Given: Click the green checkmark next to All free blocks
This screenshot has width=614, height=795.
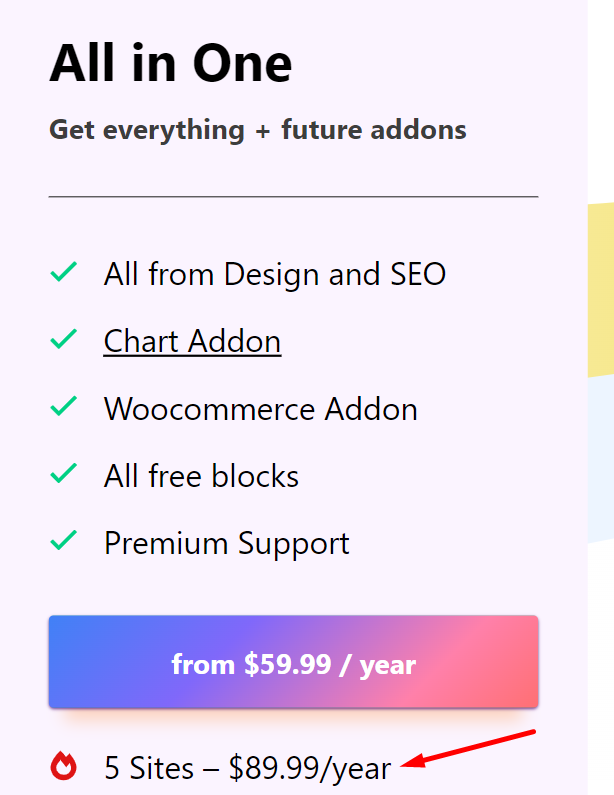Looking at the screenshot, I should click(64, 474).
